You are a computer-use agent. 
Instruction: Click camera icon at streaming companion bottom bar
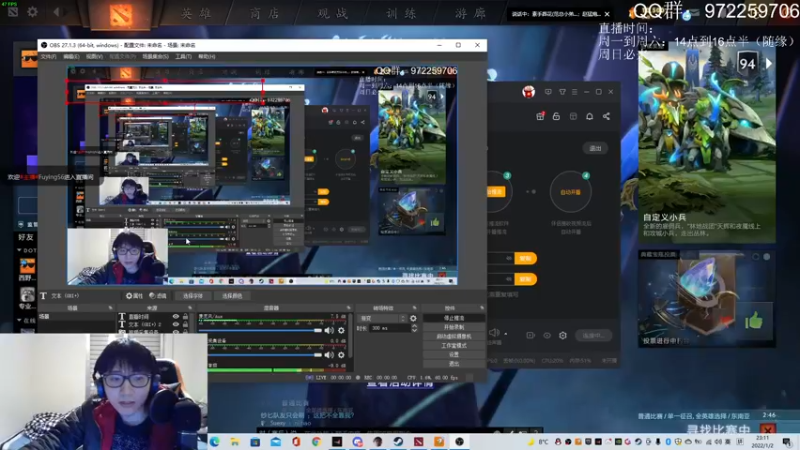tap(531, 335)
